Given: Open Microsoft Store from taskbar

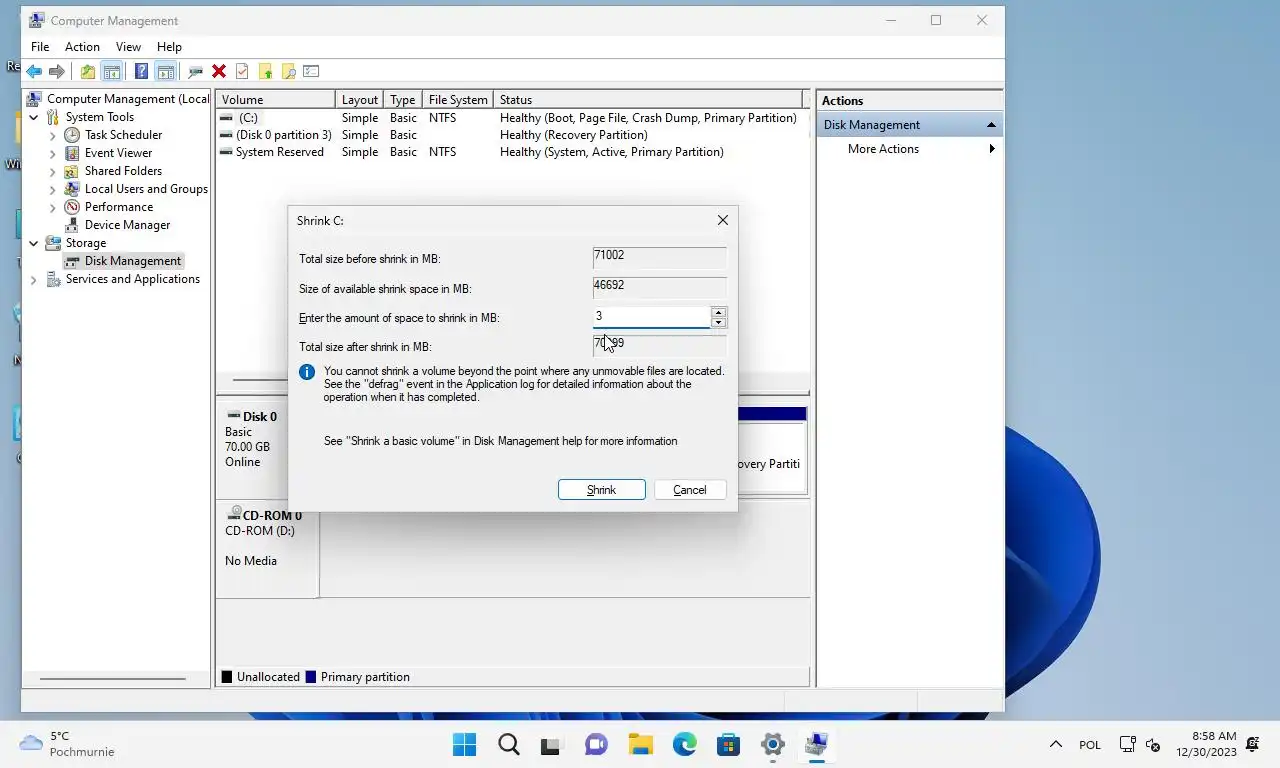Looking at the screenshot, I should (x=728, y=744).
